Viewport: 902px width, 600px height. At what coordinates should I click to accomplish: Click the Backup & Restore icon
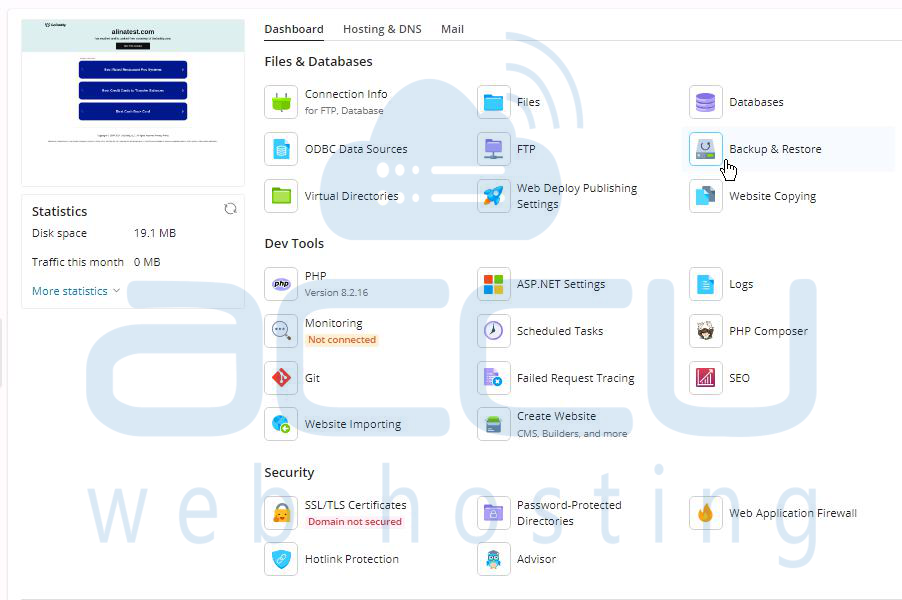[706, 149]
